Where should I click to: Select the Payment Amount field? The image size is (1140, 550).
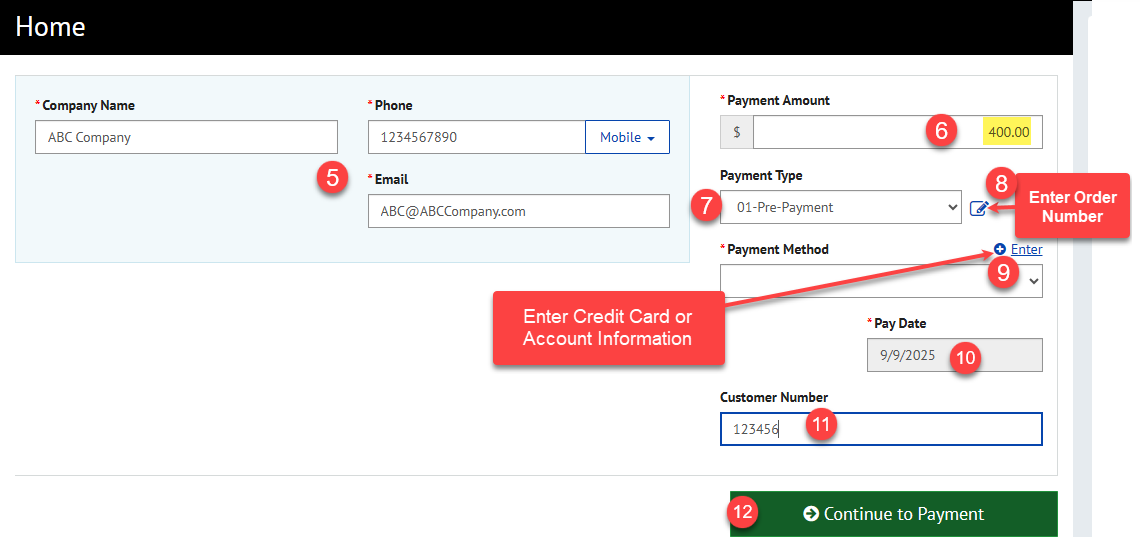850,132
